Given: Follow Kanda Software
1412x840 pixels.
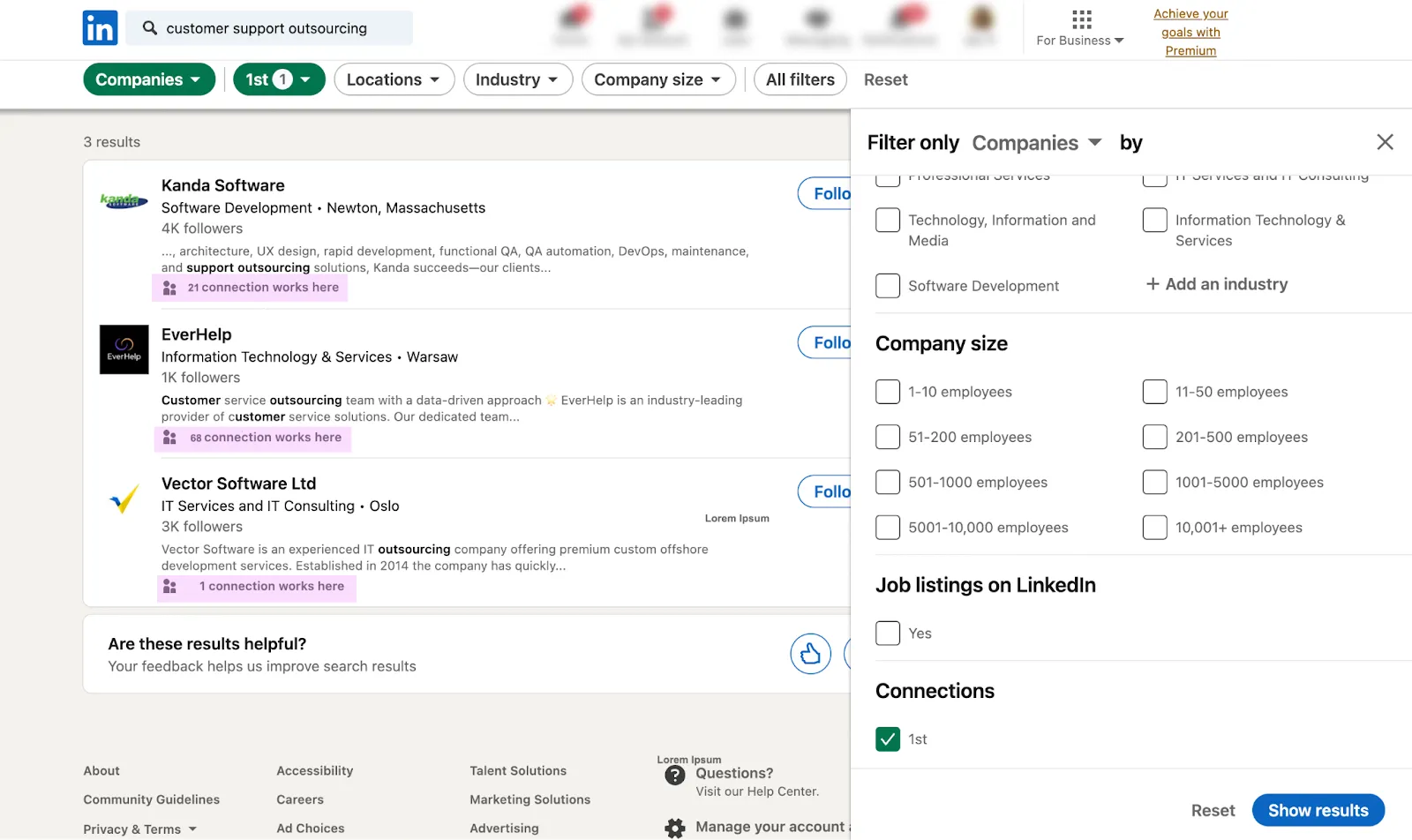Looking at the screenshot, I should point(825,193).
